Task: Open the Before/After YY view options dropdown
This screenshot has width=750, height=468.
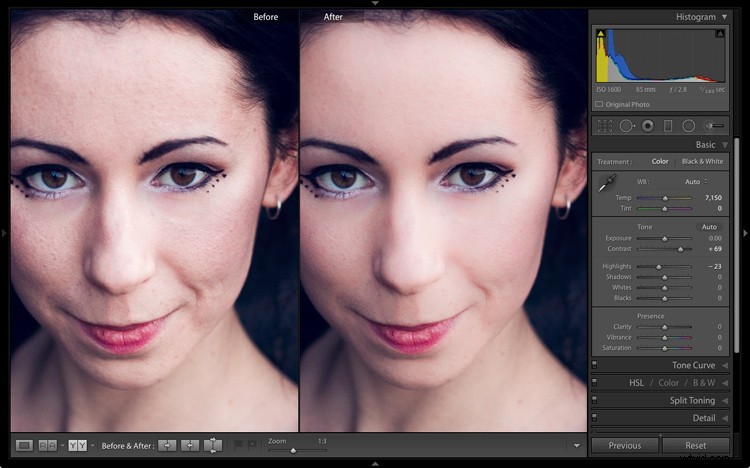Action: (92, 446)
